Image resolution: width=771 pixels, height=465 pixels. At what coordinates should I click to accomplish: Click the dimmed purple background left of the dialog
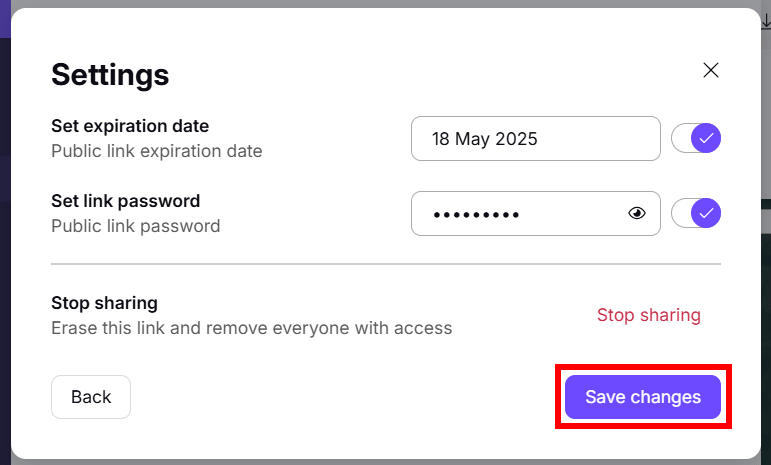(x=5, y=197)
